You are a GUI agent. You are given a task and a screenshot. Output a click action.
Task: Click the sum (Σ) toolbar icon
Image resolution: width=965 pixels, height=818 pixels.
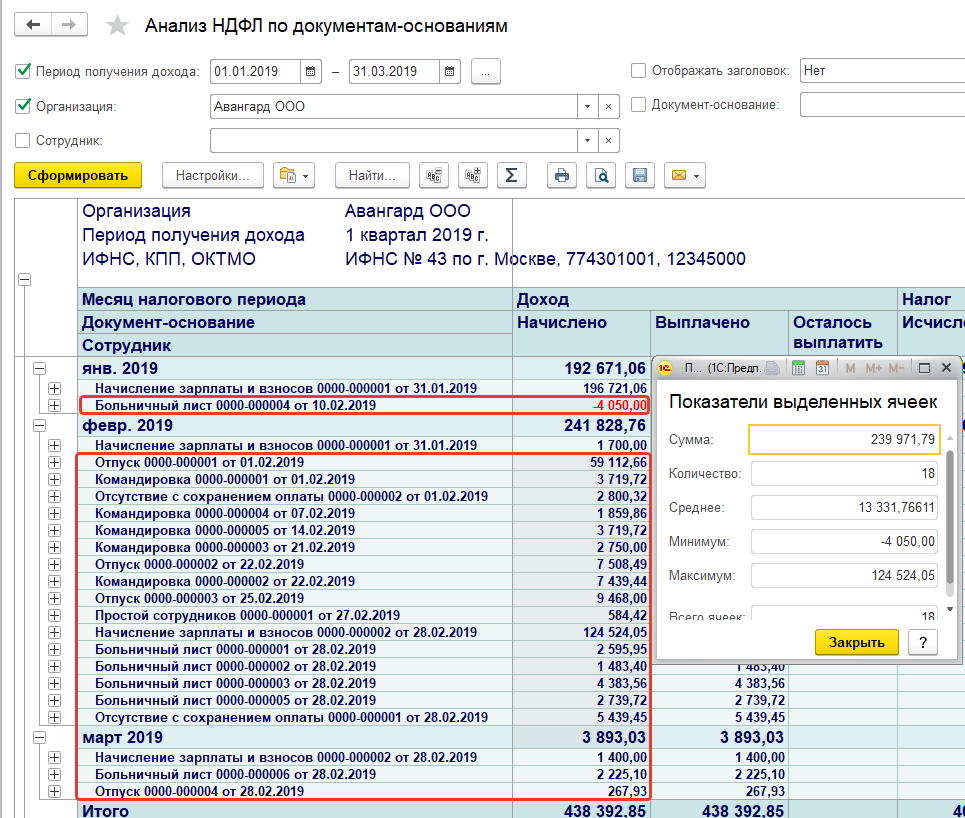[511, 175]
